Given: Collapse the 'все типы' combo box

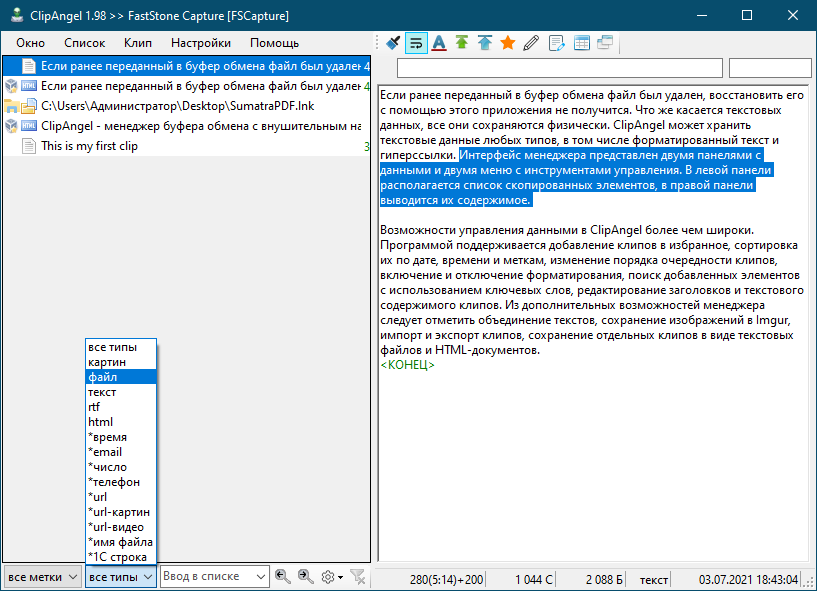Looking at the screenshot, I should (121, 577).
